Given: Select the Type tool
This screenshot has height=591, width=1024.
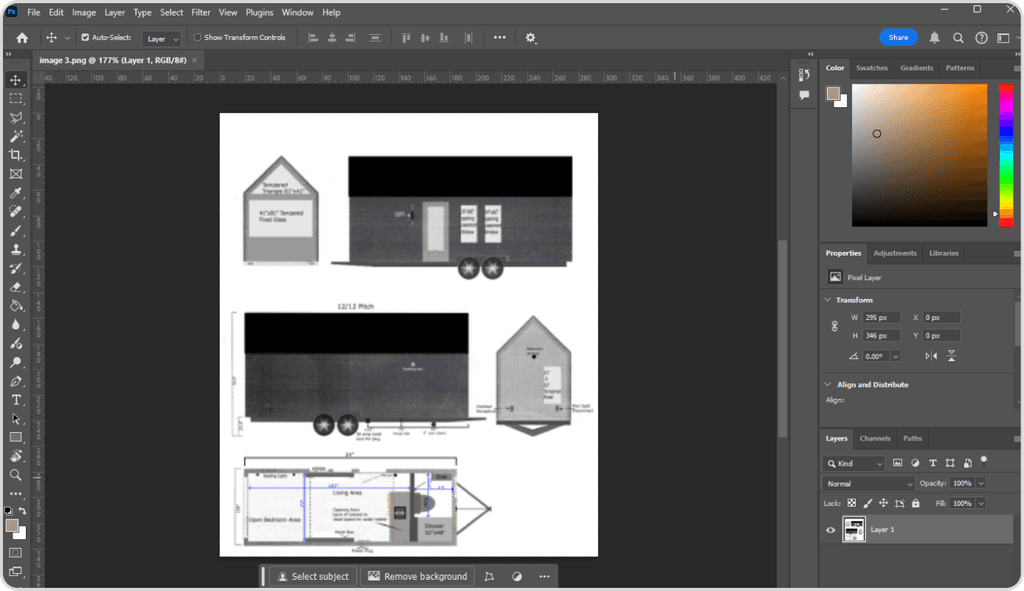Looking at the screenshot, I should [x=15, y=399].
